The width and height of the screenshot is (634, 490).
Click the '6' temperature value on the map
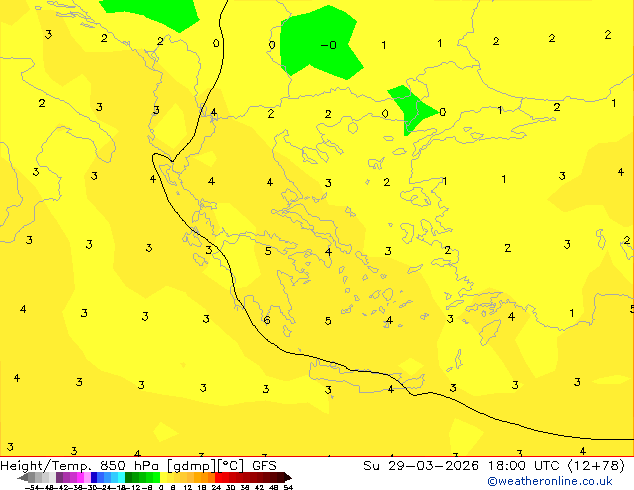(267, 320)
